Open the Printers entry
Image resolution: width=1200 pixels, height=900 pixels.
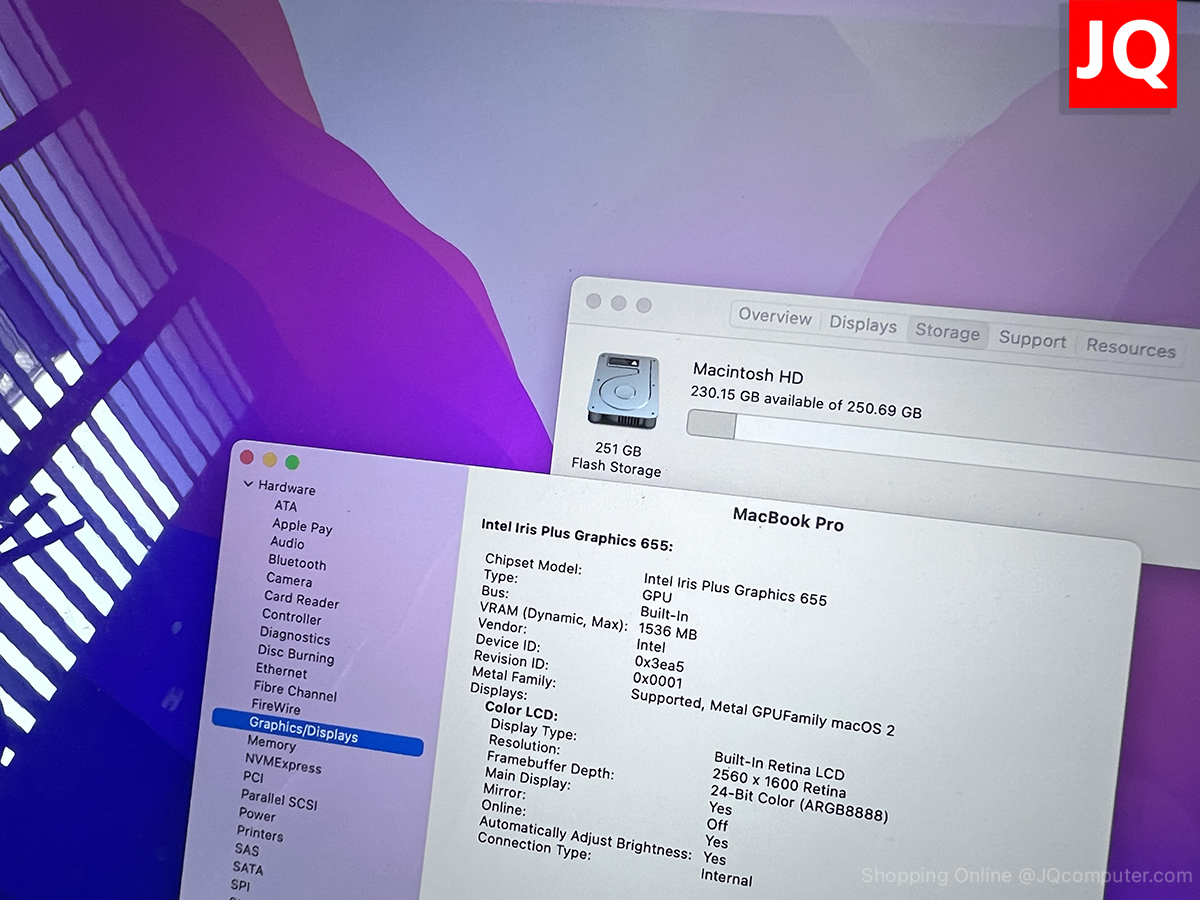click(x=260, y=833)
